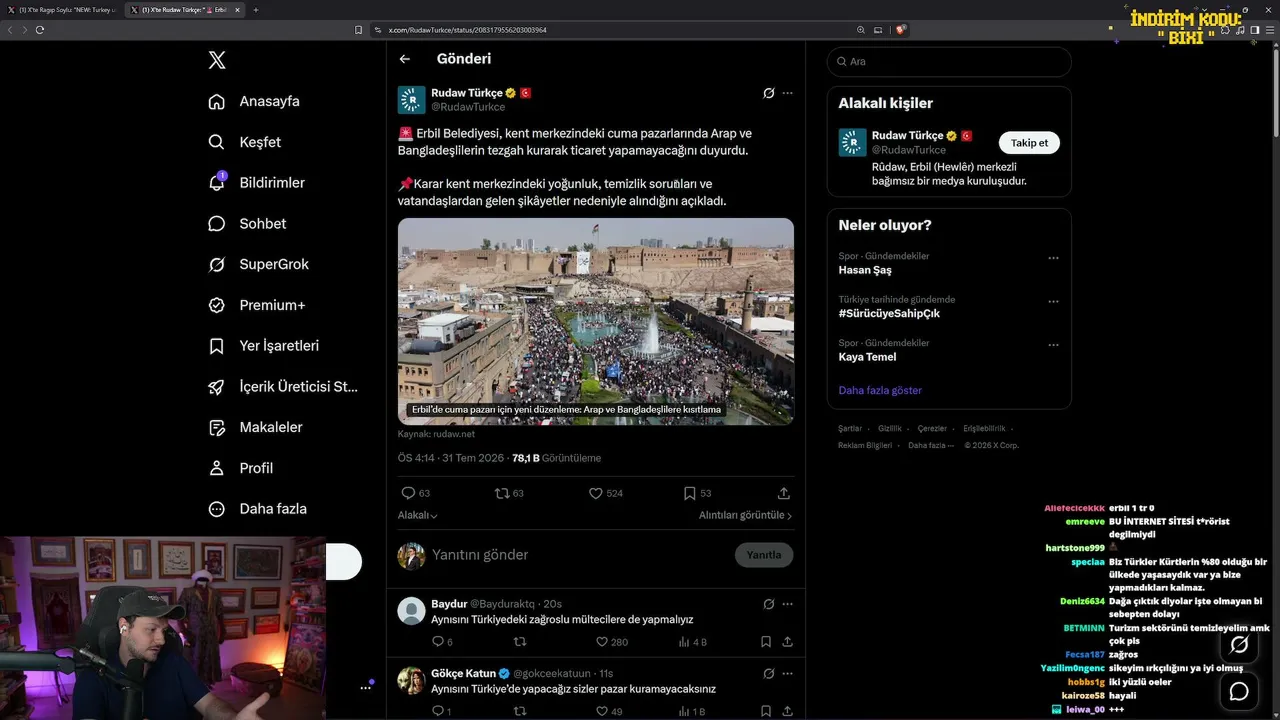Open Yer İşaretleri bookmarks
This screenshot has height=720, width=1280.
tap(263, 346)
